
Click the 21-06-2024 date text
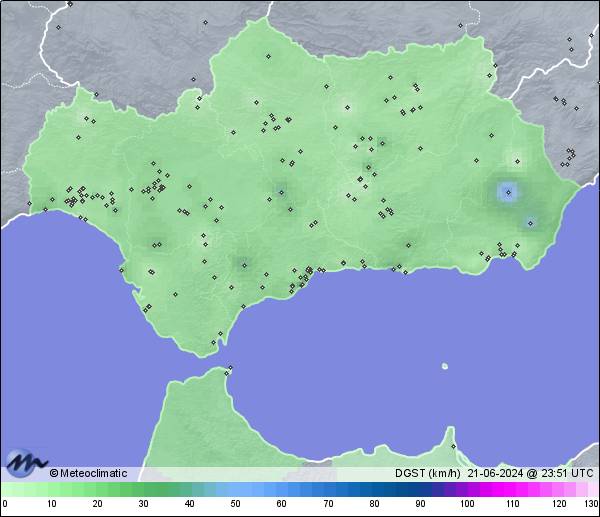[x=495, y=473]
